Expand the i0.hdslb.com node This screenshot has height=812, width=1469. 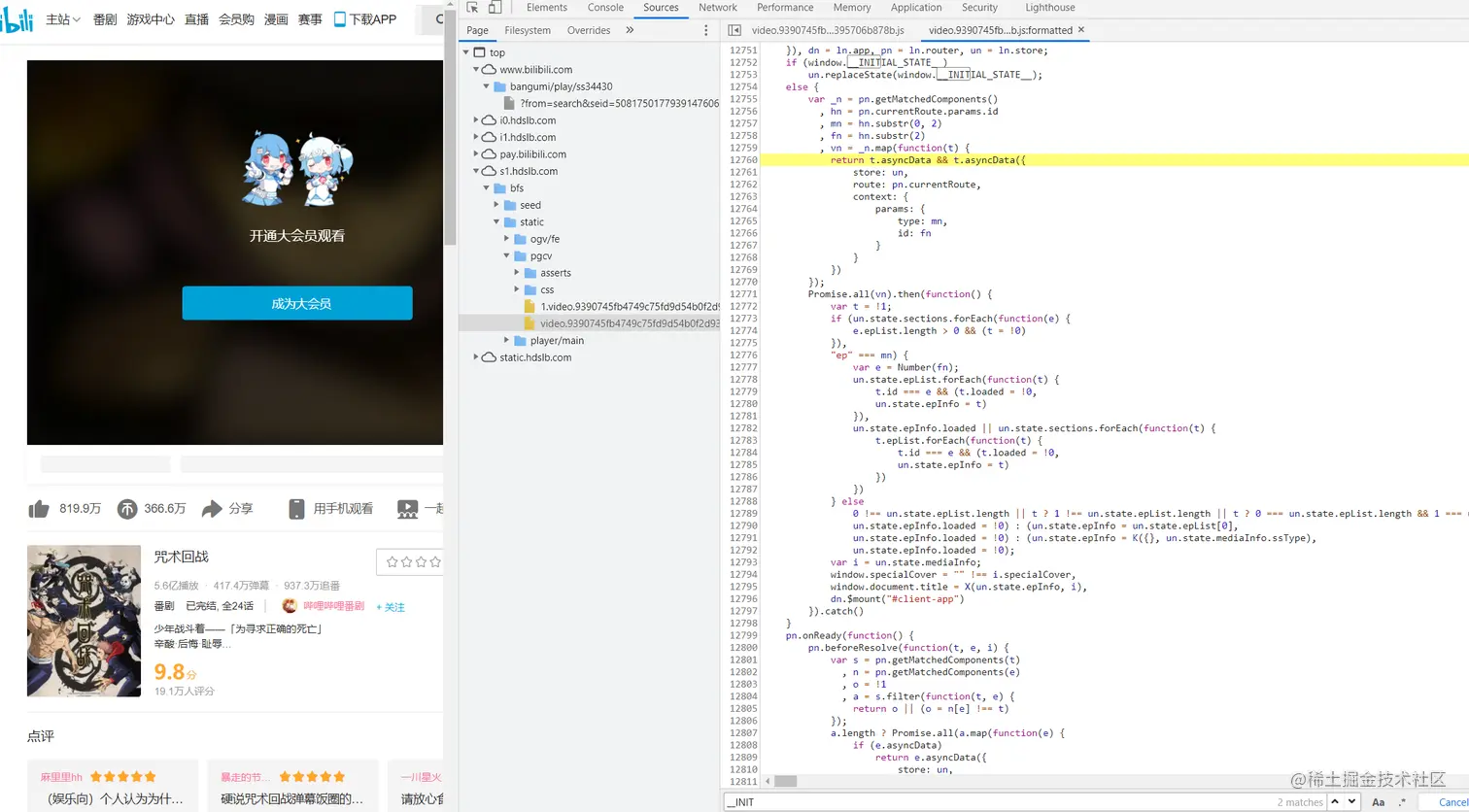click(476, 120)
